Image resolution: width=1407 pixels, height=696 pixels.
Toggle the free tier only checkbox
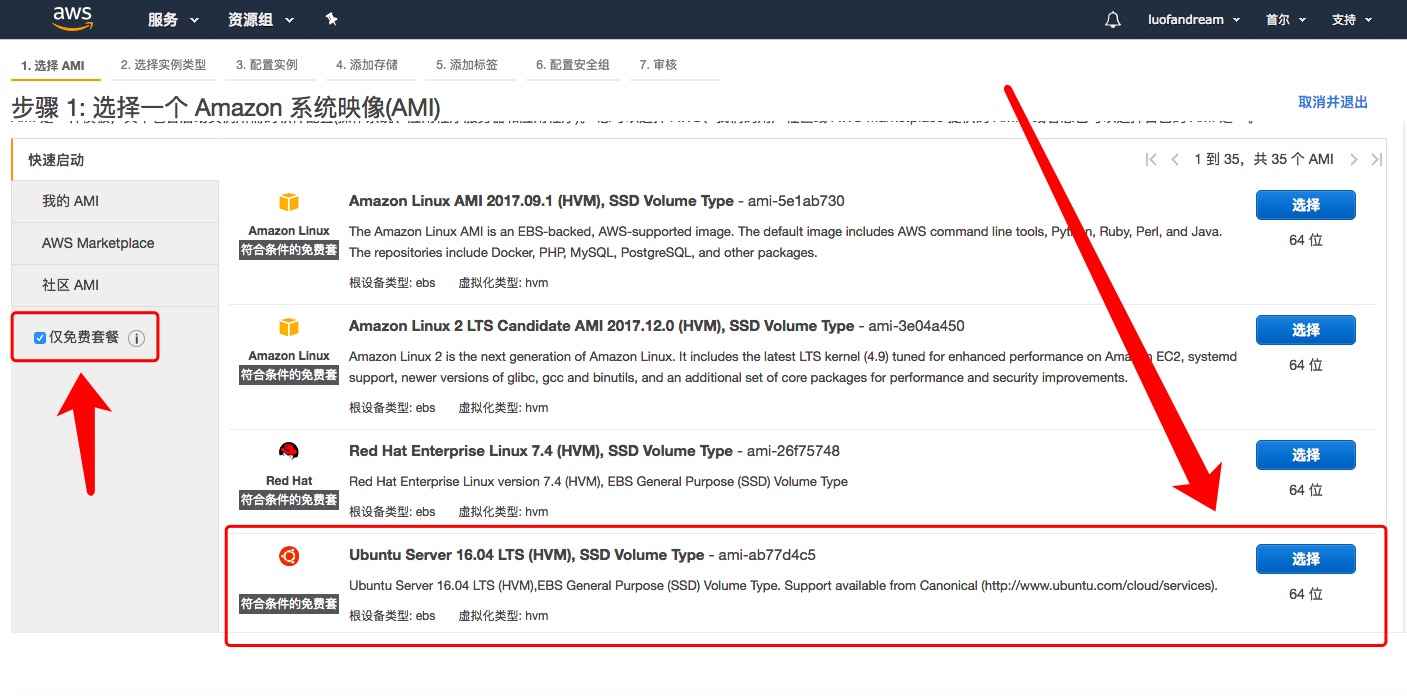point(40,338)
